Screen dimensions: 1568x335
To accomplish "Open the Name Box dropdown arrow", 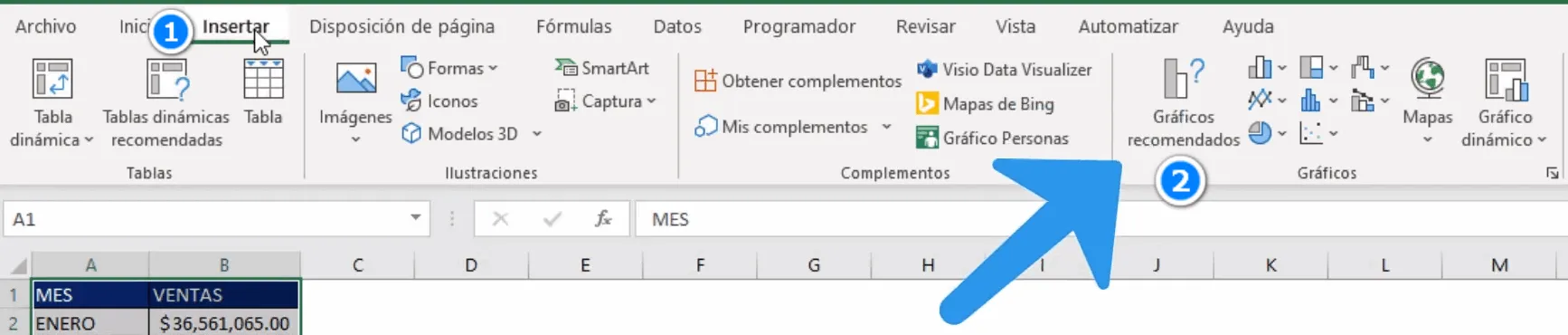I will (x=415, y=218).
